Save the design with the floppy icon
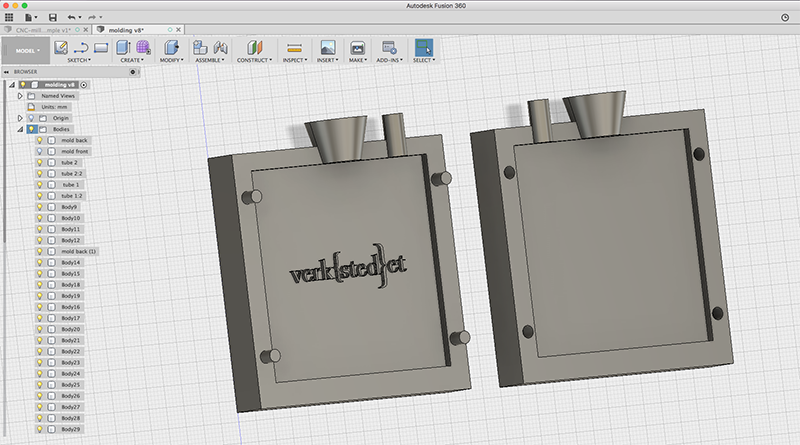The width and height of the screenshot is (800, 445). tap(53, 17)
